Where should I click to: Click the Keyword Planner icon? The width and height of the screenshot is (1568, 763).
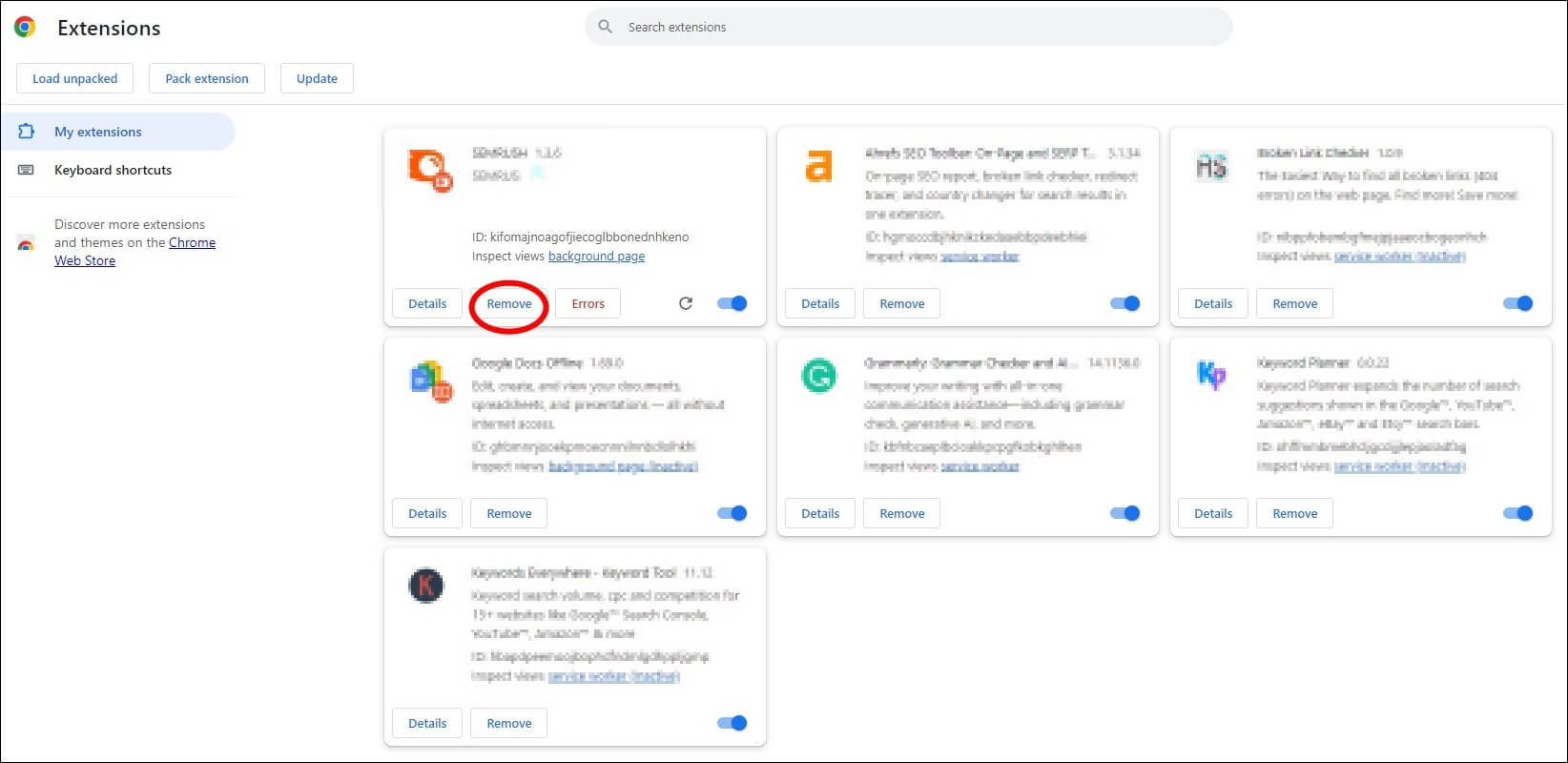pyautogui.click(x=1211, y=375)
